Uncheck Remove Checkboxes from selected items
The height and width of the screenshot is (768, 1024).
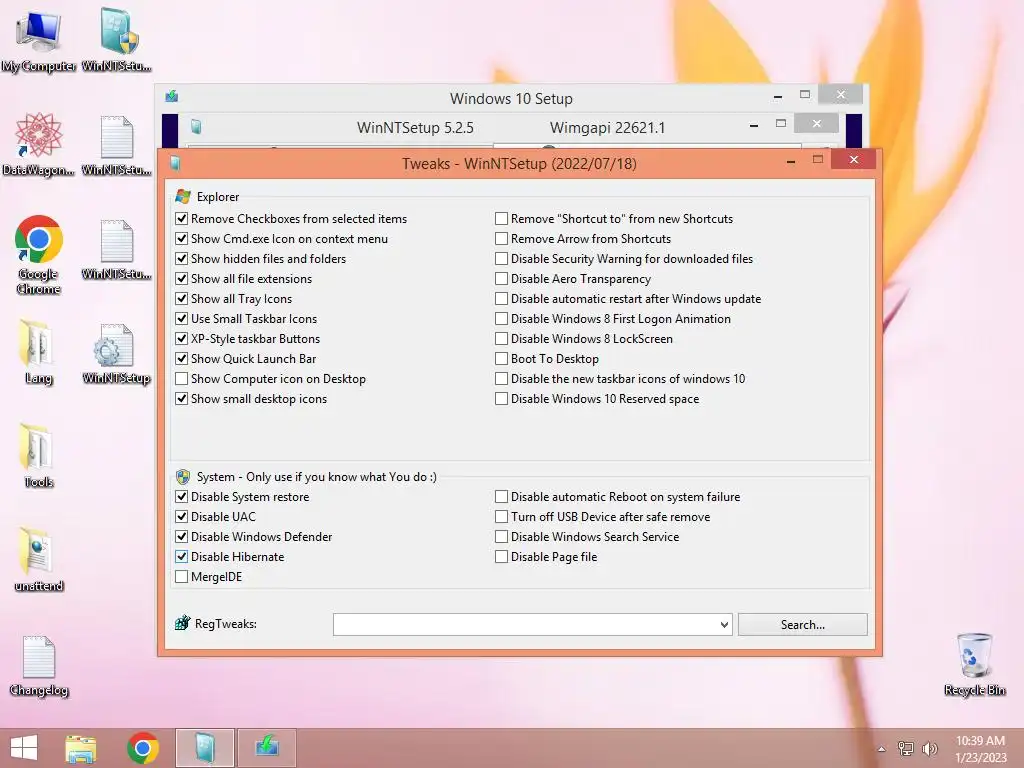click(182, 219)
